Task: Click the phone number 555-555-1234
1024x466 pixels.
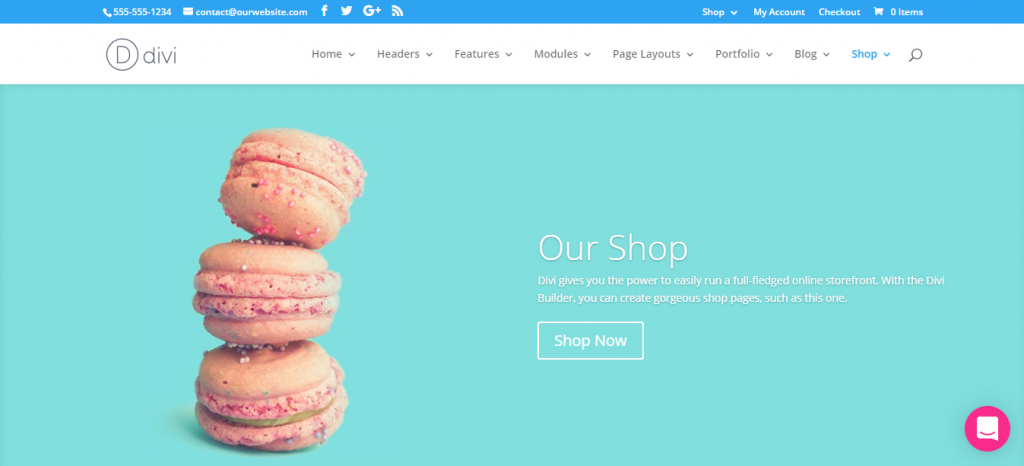Action: point(137,12)
